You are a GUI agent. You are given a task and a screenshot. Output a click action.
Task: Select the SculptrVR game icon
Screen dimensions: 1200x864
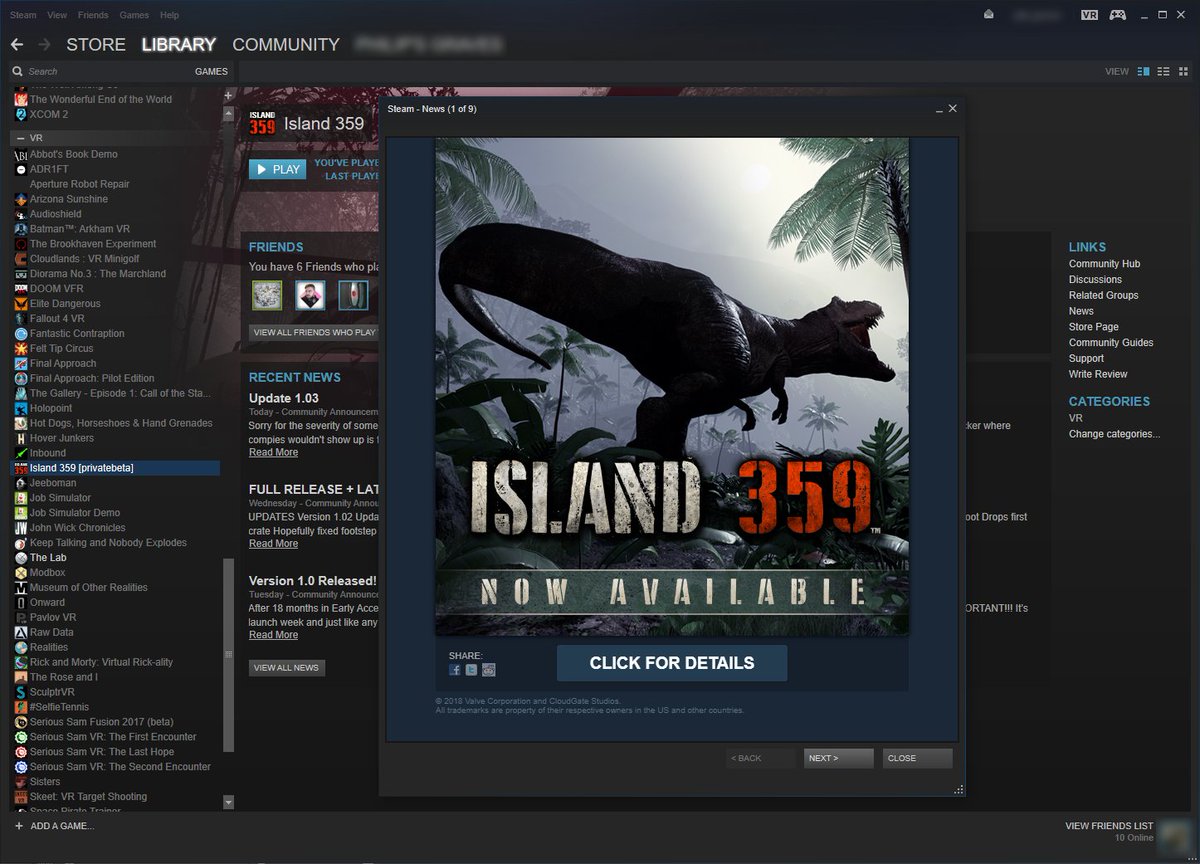[x=21, y=692]
